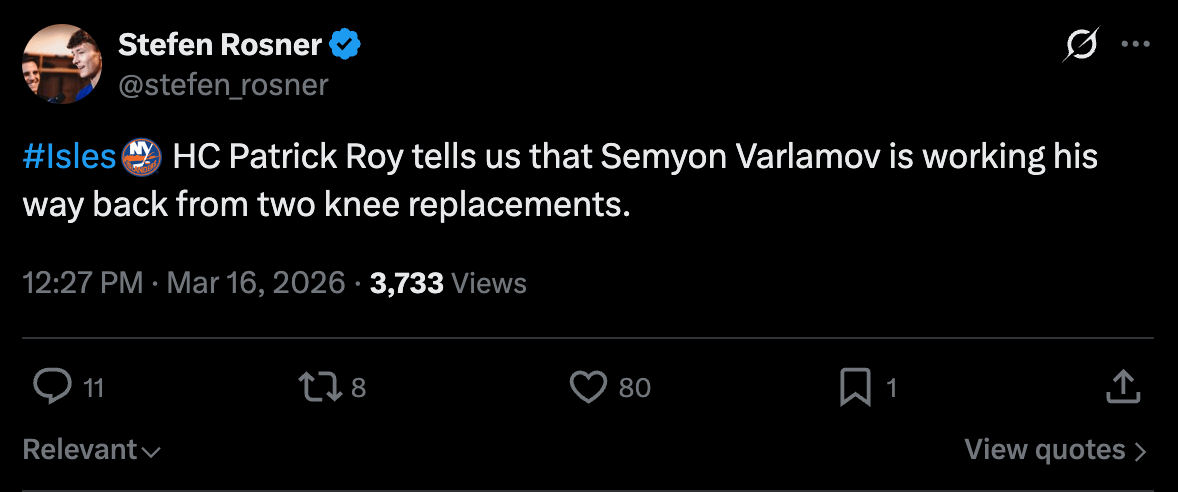
Task: Open the View quotes link
Action: [x=1045, y=450]
